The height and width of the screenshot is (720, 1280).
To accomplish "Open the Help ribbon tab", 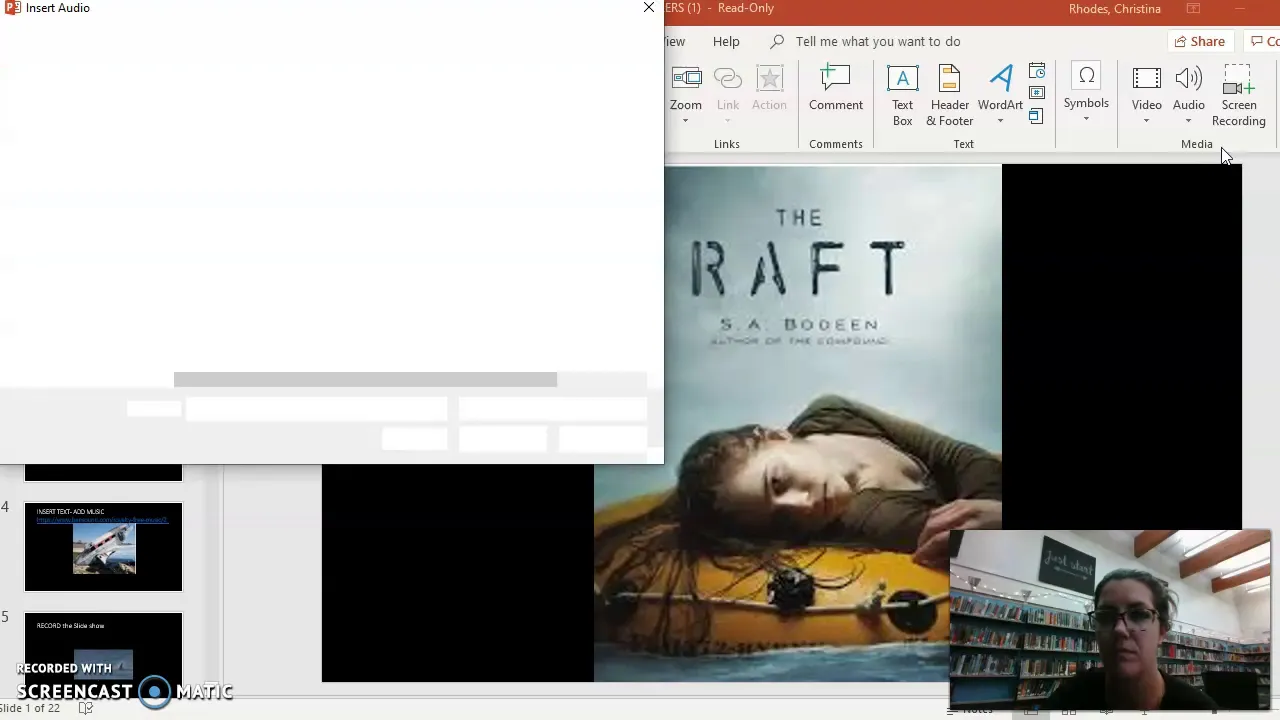I will point(726,41).
